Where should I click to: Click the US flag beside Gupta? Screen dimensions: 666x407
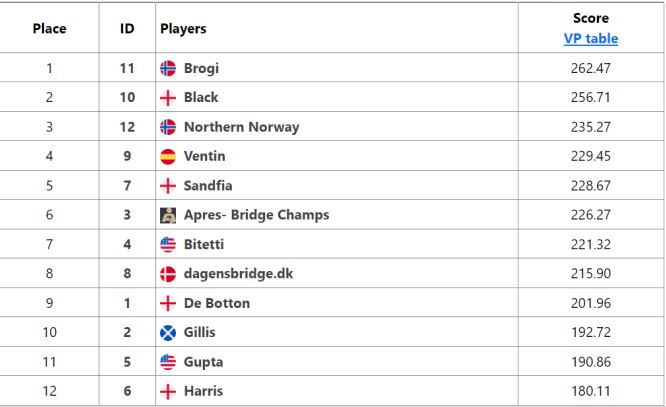click(x=168, y=361)
